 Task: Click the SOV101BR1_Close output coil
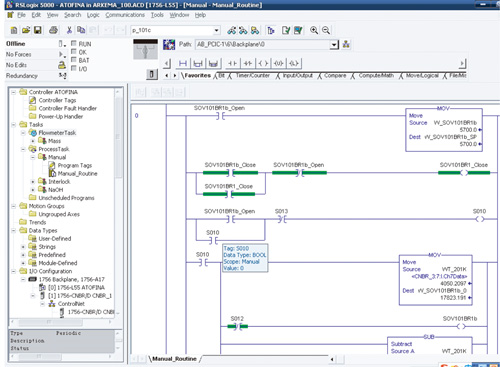pos(464,173)
